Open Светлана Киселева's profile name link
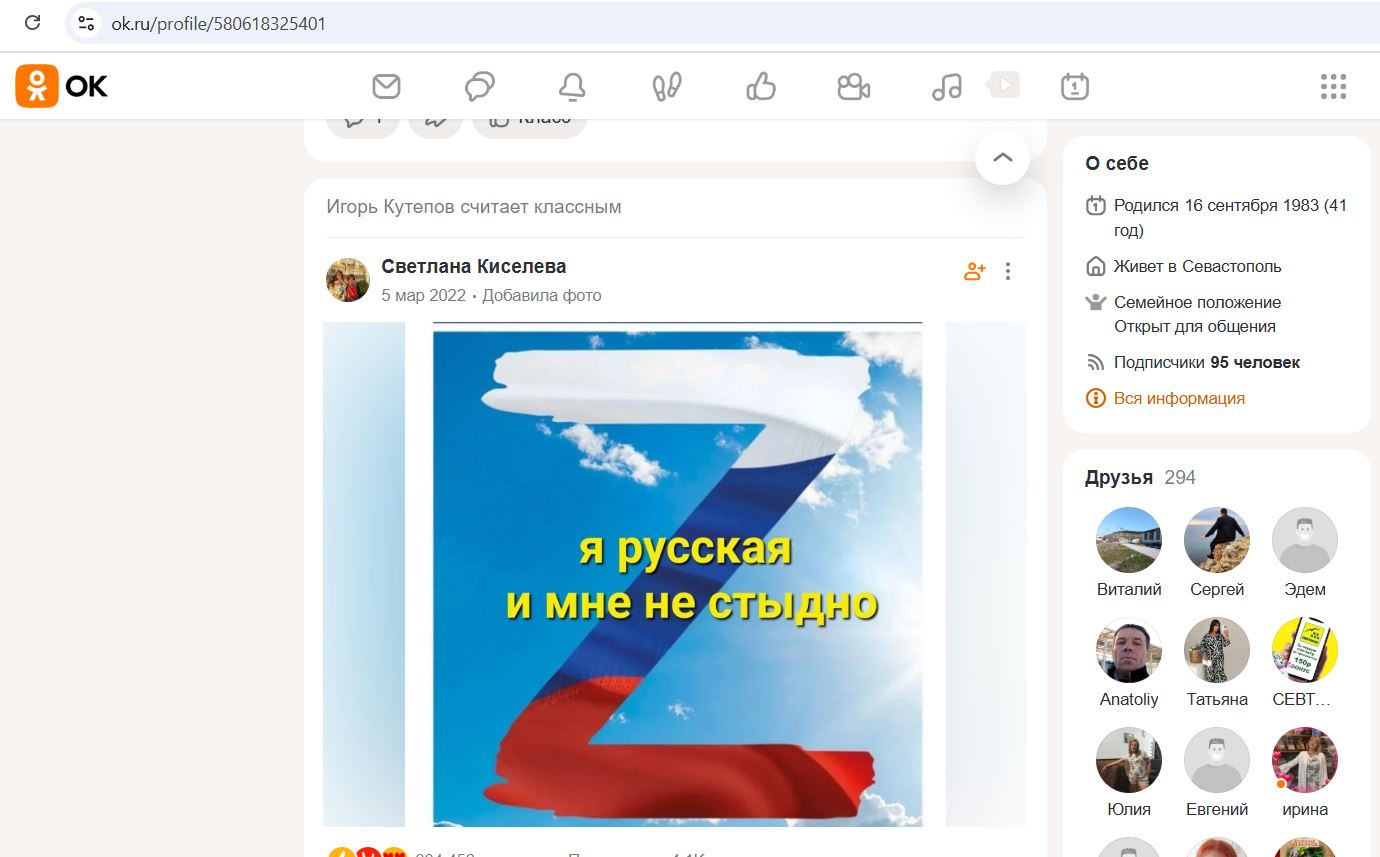 click(x=474, y=266)
